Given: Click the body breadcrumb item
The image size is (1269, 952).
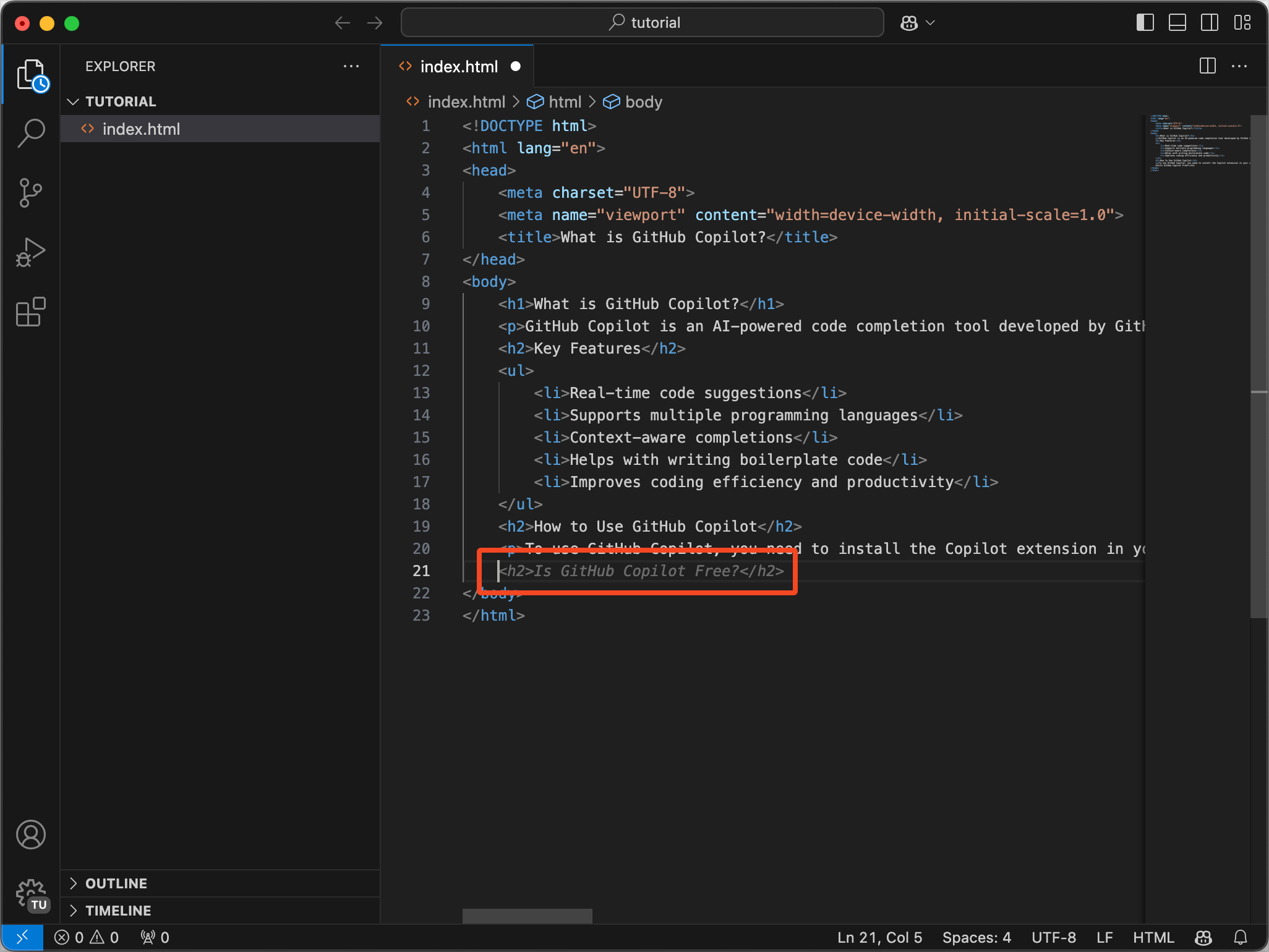Looking at the screenshot, I should 643,102.
